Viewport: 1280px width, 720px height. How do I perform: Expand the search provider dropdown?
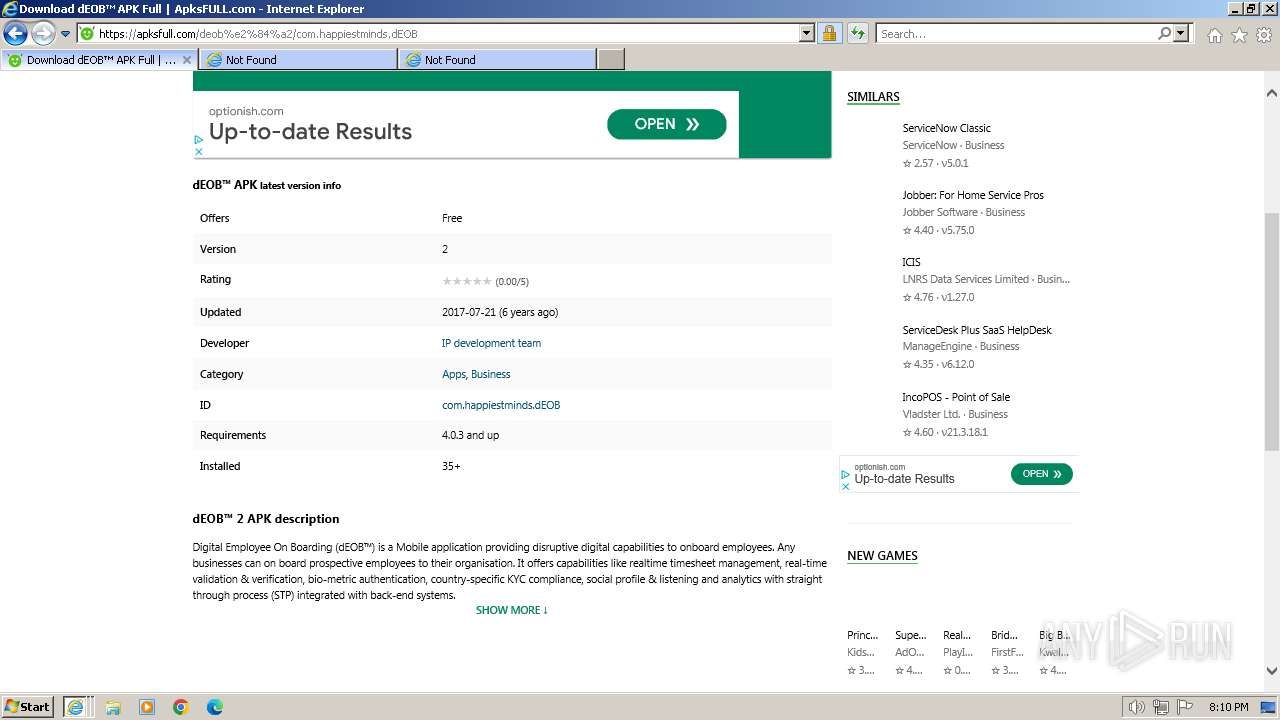tap(1182, 34)
